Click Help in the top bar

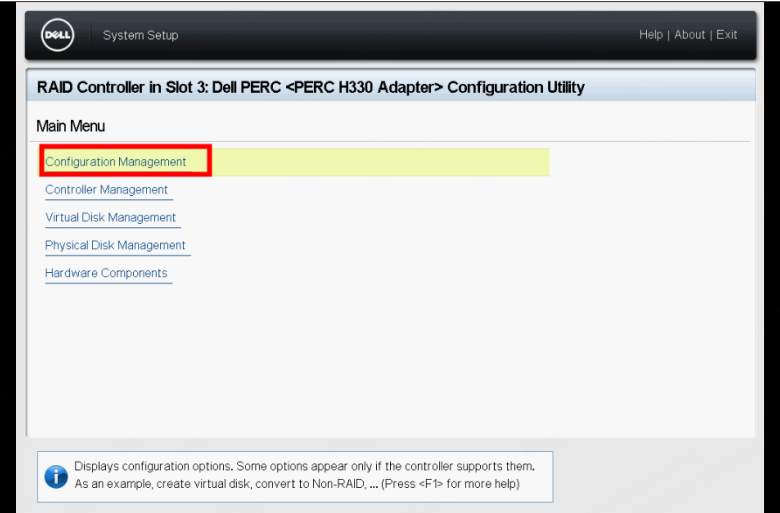[x=651, y=35]
